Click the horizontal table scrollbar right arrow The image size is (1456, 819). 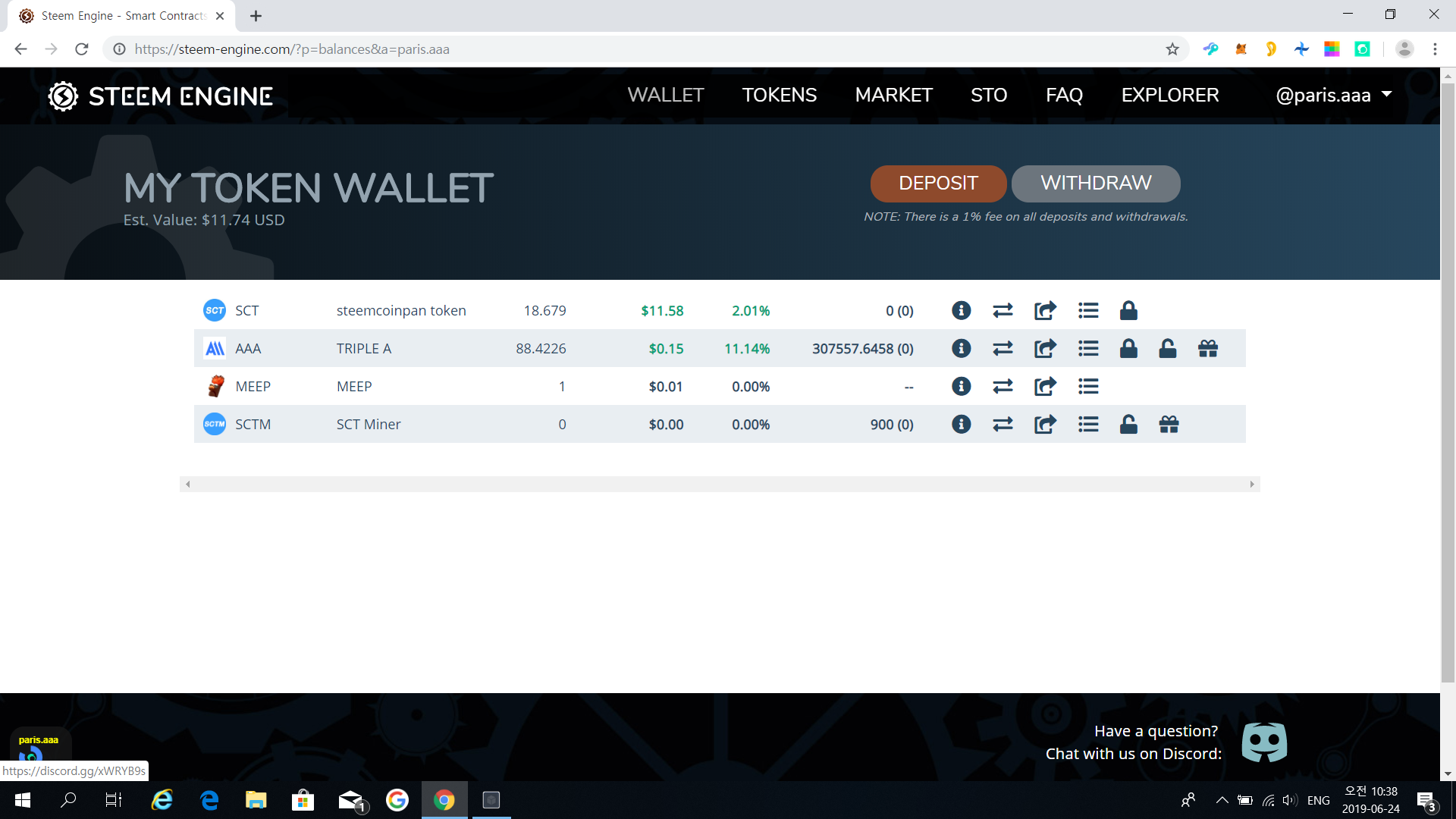tap(1252, 484)
